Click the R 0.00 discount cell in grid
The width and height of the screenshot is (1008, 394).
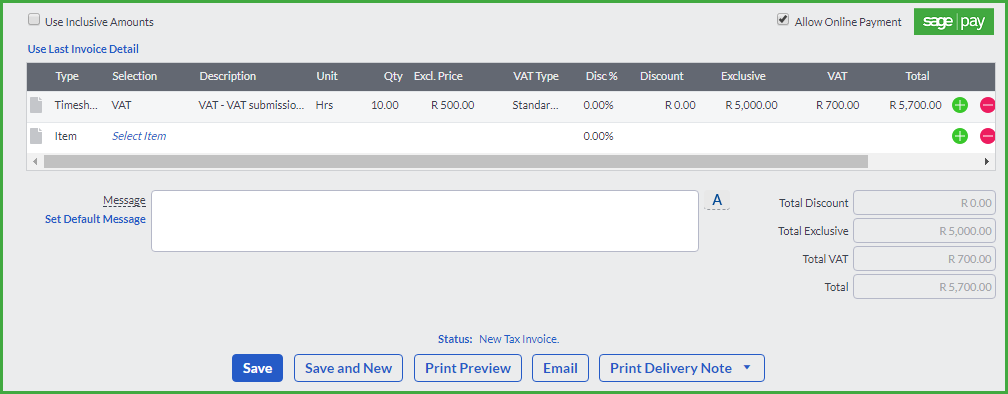[680, 105]
